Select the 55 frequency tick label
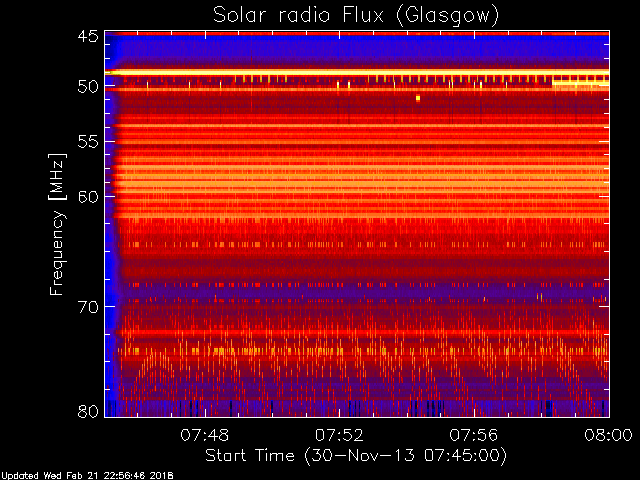 [88, 142]
